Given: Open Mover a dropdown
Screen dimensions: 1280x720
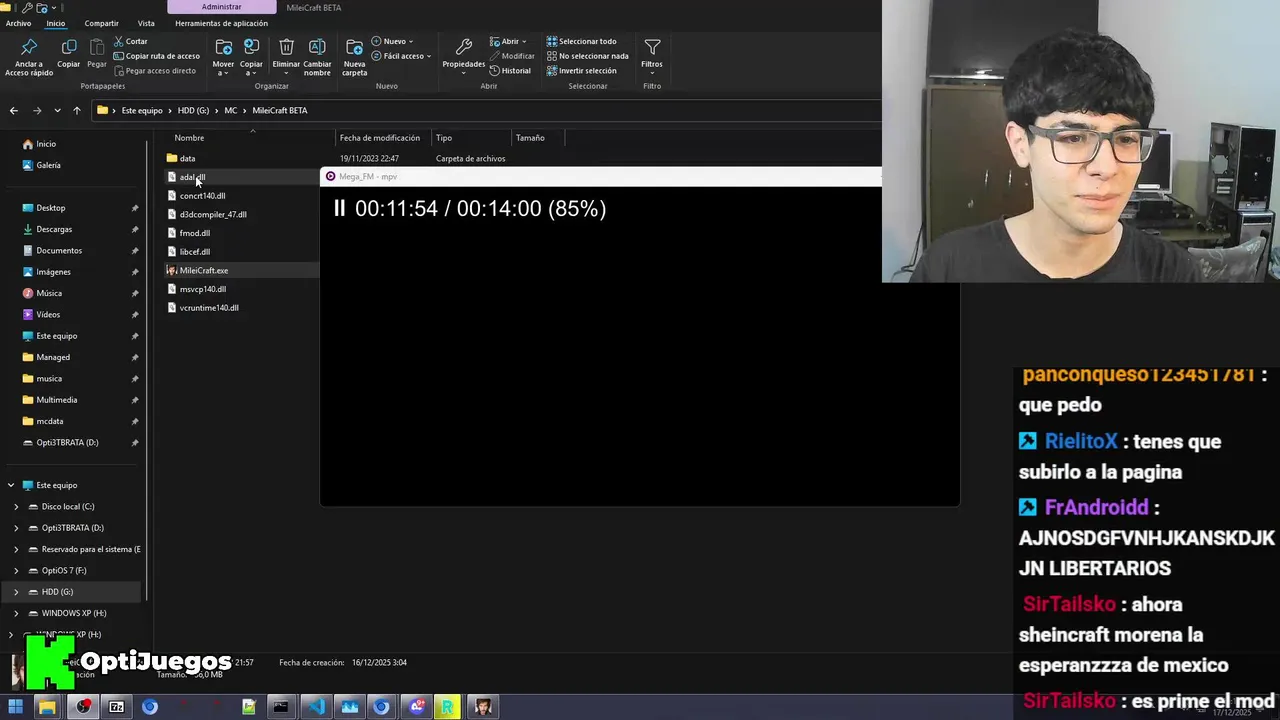Looking at the screenshot, I should point(223,57).
